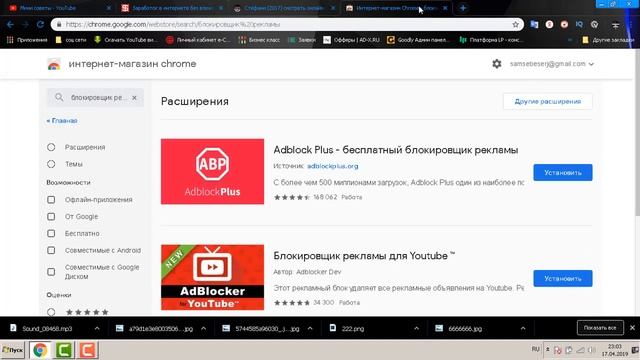The image size is (640, 360).
Task: Check the Бесплатно checkbox
Action: [51, 233]
